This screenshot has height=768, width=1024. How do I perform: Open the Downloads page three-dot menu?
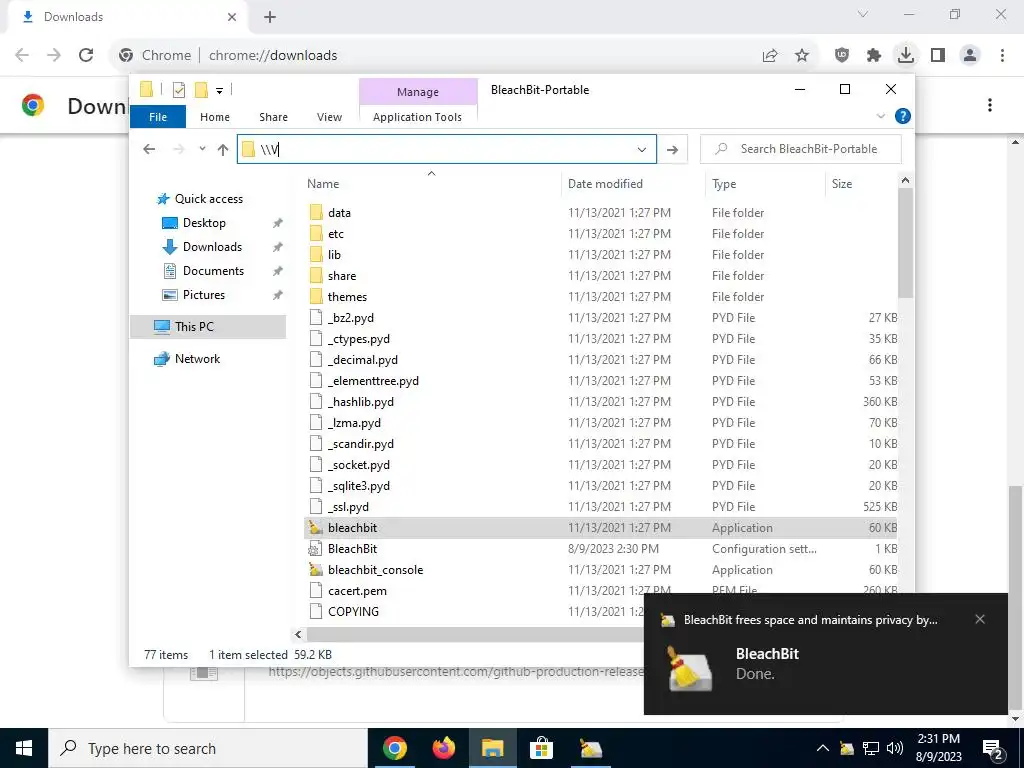990,105
